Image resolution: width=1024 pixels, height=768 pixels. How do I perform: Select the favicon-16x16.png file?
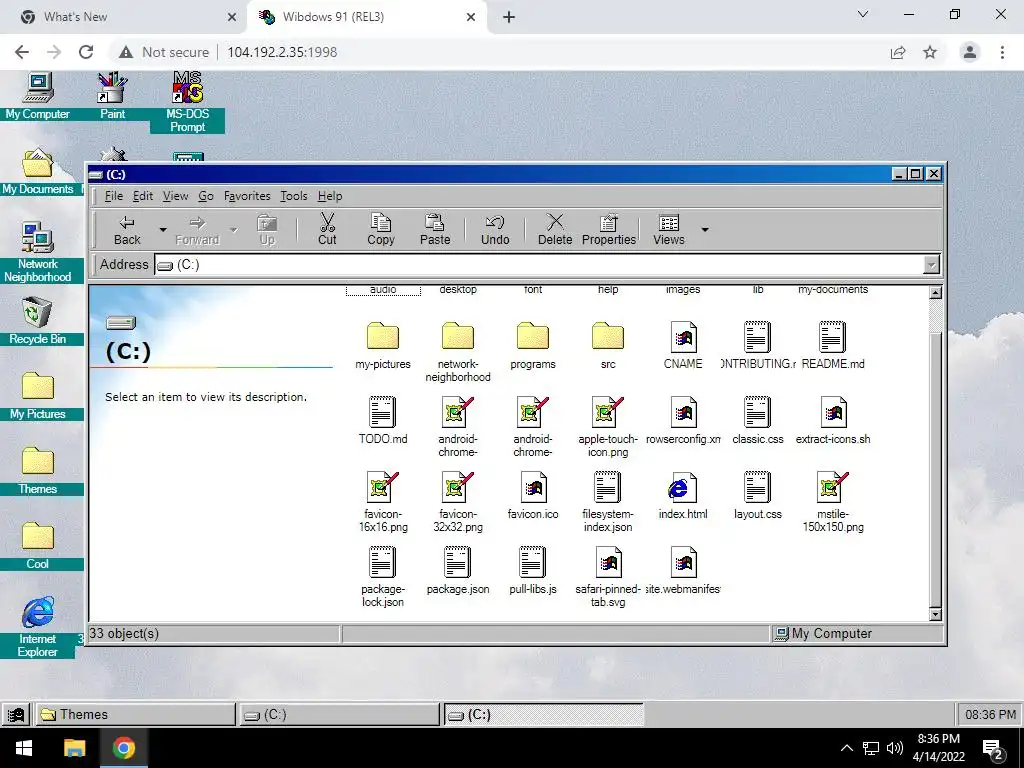pos(383,502)
